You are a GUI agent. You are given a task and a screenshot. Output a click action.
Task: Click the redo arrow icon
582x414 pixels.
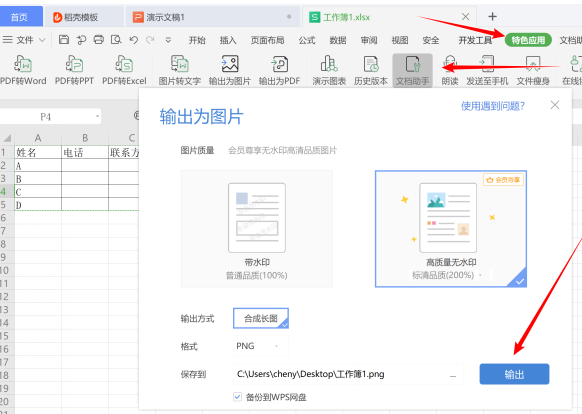click(150, 39)
